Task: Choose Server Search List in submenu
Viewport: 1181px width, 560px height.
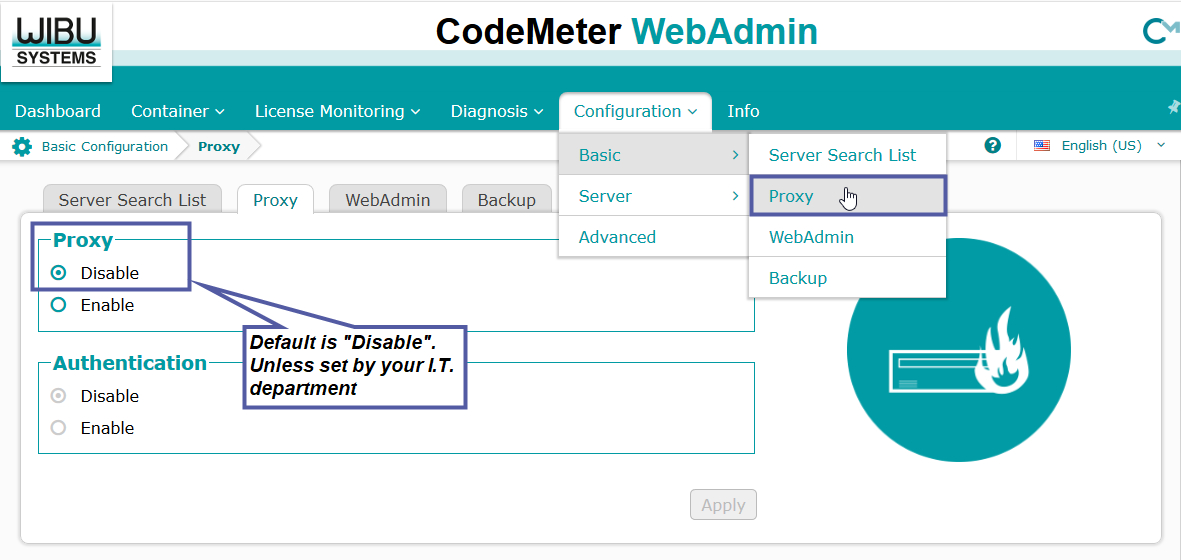Action: click(847, 155)
